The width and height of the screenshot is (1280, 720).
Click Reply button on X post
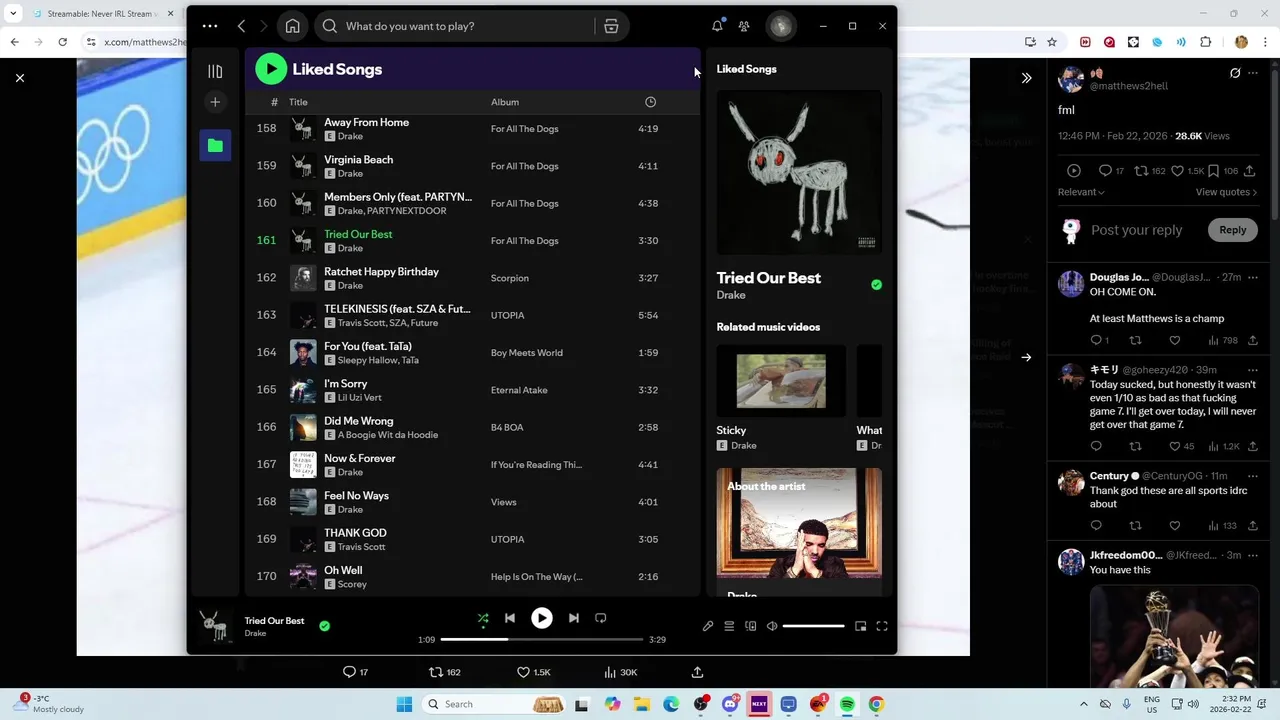pyautogui.click(x=1232, y=230)
